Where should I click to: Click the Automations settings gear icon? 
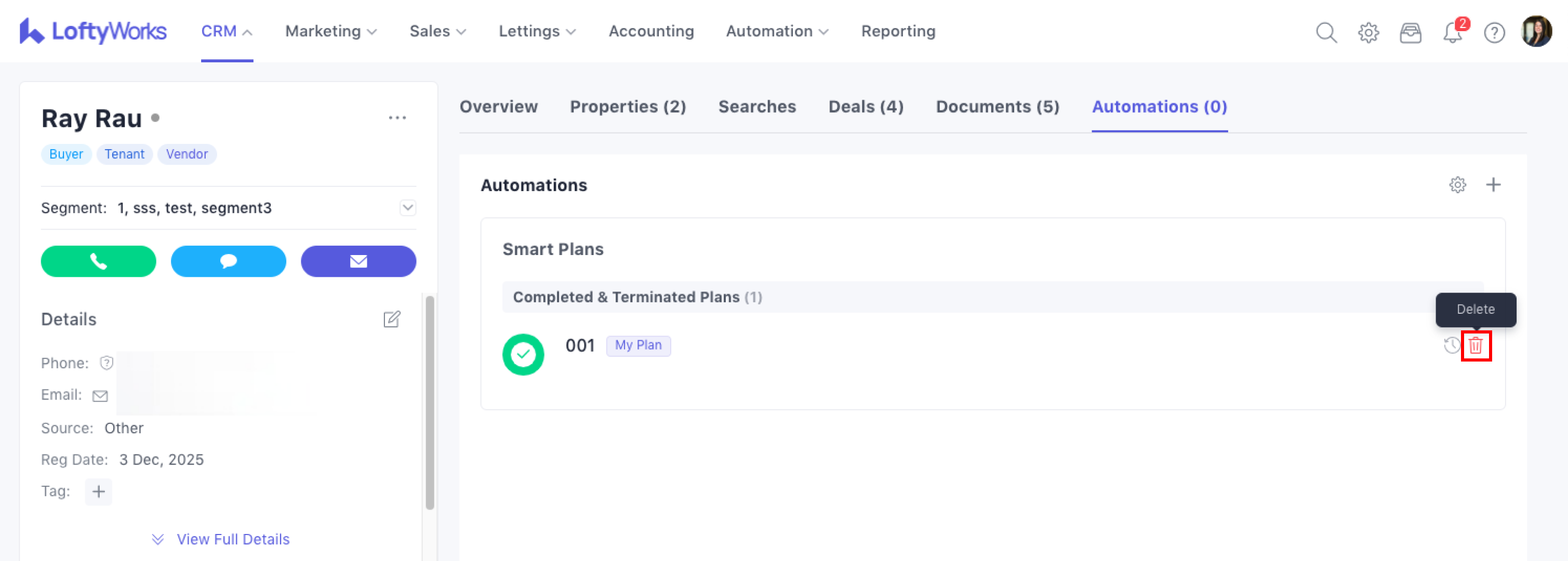pyautogui.click(x=1457, y=184)
